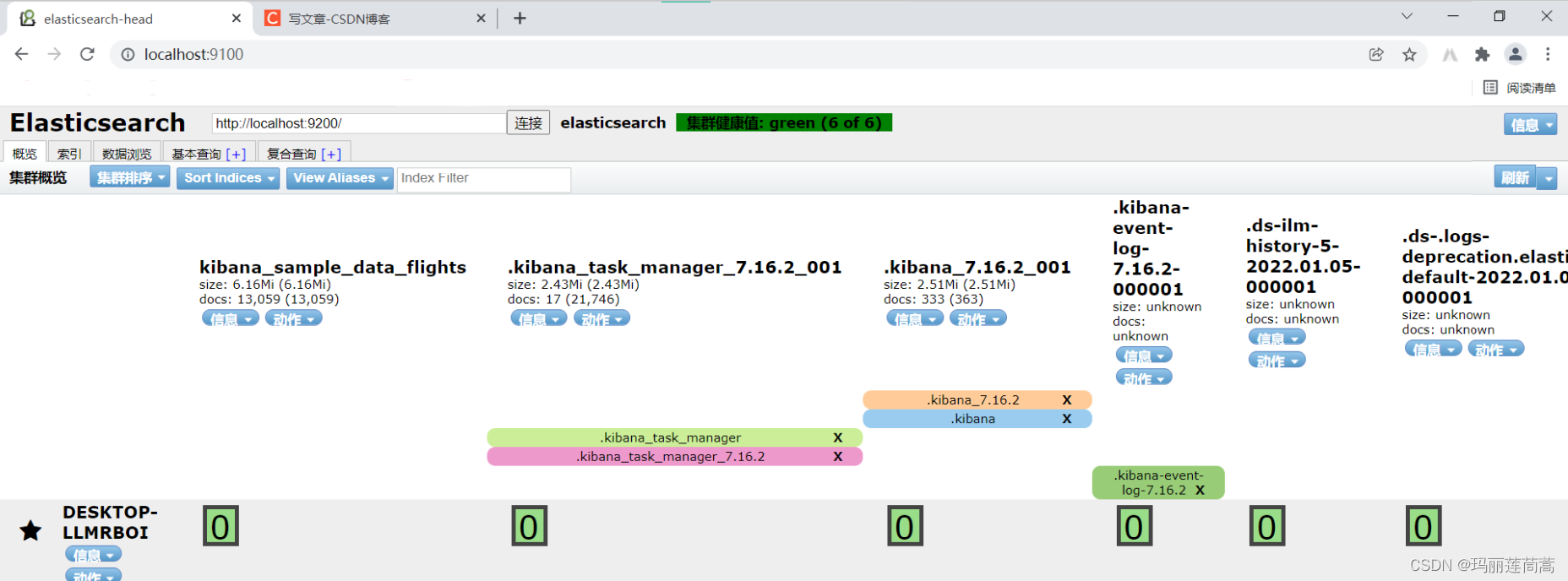Image resolution: width=1568 pixels, height=581 pixels.
Task: Remove alias .kibana
Action: [1067, 419]
